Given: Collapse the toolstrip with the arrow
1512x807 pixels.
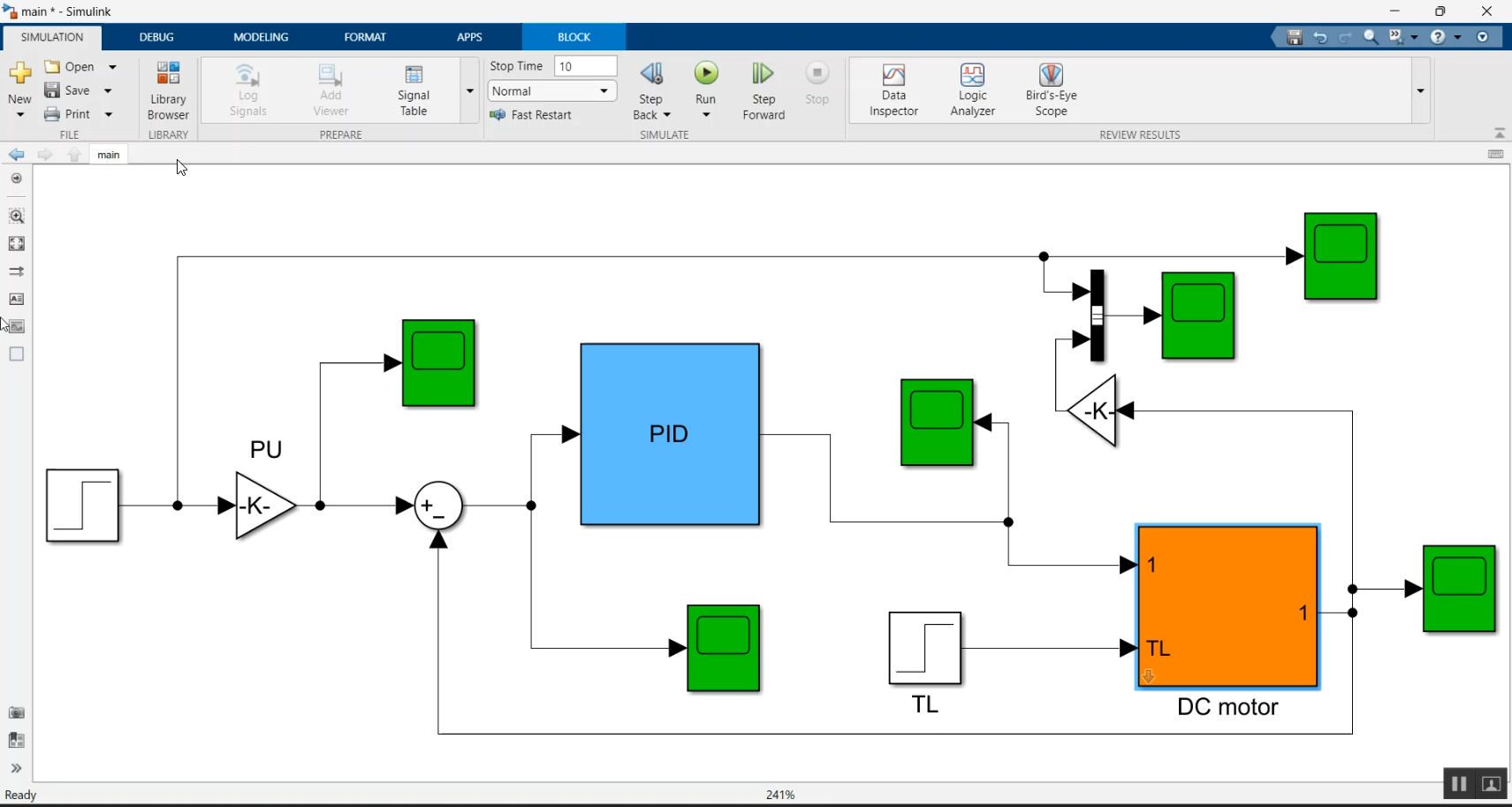Looking at the screenshot, I should [x=1500, y=133].
